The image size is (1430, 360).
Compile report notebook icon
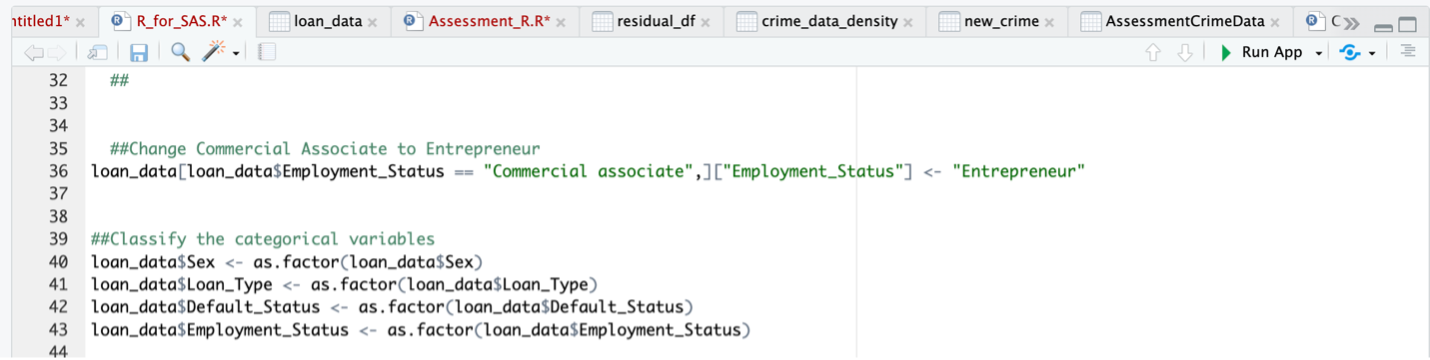pyautogui.click(x=266, y=52)
